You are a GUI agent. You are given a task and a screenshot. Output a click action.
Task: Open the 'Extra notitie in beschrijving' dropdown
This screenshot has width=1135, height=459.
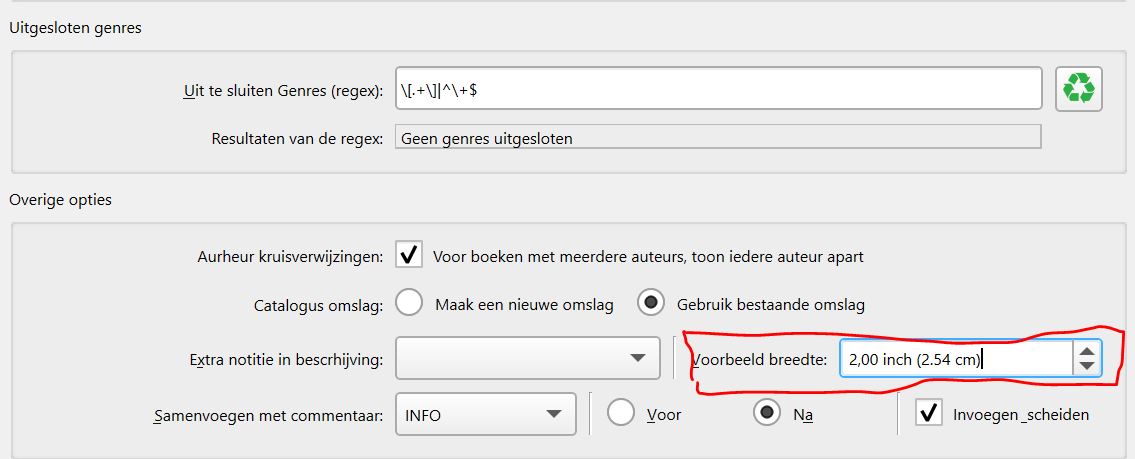tap(527, 358)
